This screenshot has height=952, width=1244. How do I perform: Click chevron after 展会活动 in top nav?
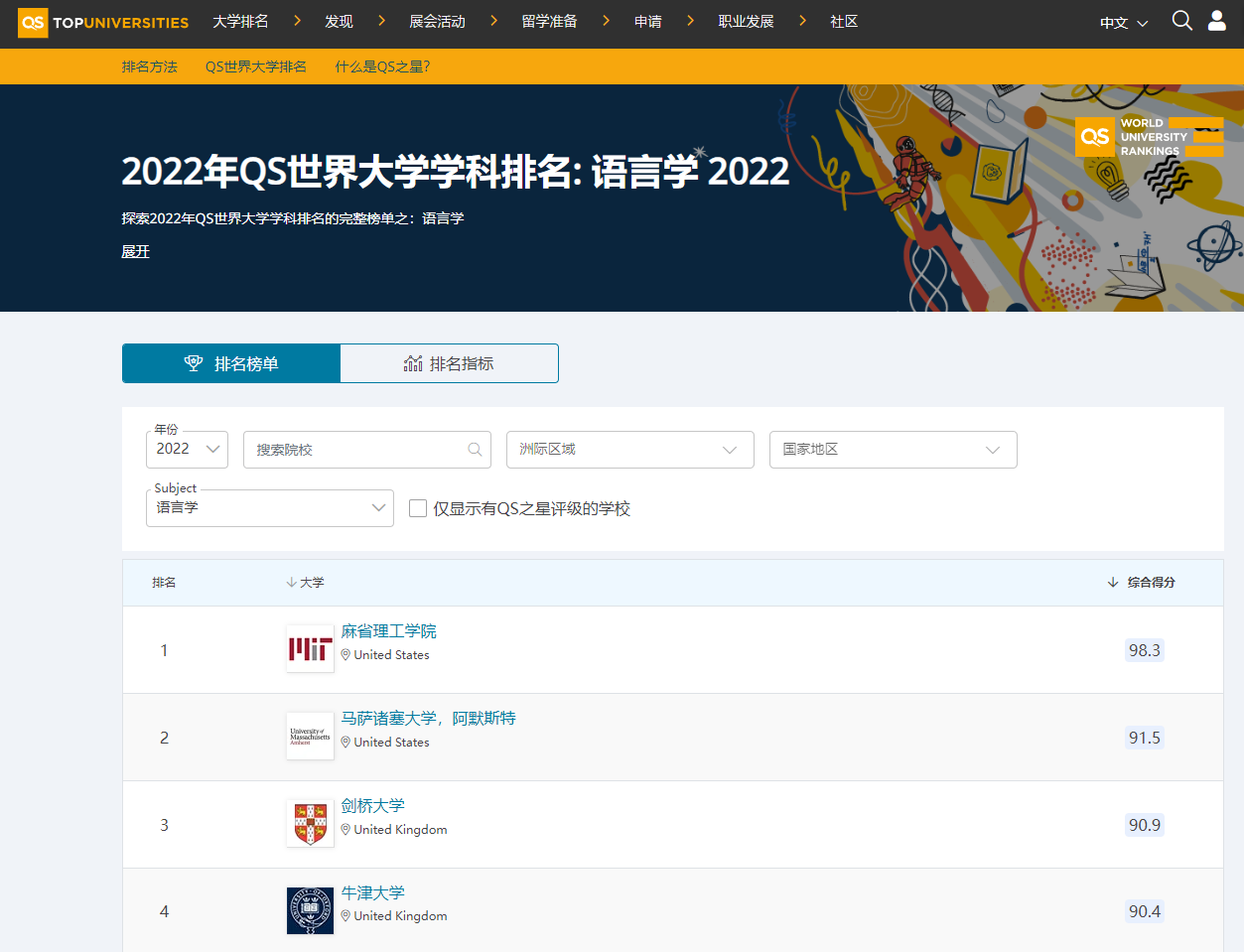point(493,21)
